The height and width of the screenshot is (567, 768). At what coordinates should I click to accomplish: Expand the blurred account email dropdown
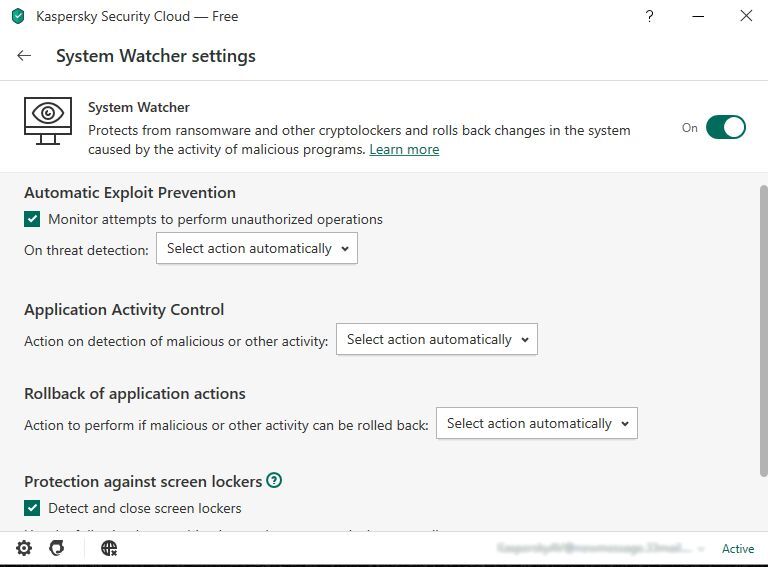click(600, 548)
